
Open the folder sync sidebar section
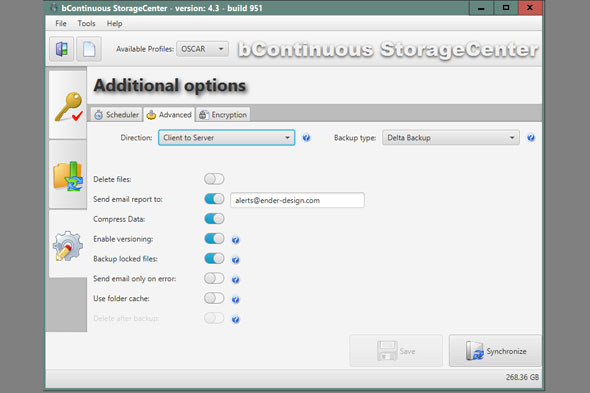[68, 175]
